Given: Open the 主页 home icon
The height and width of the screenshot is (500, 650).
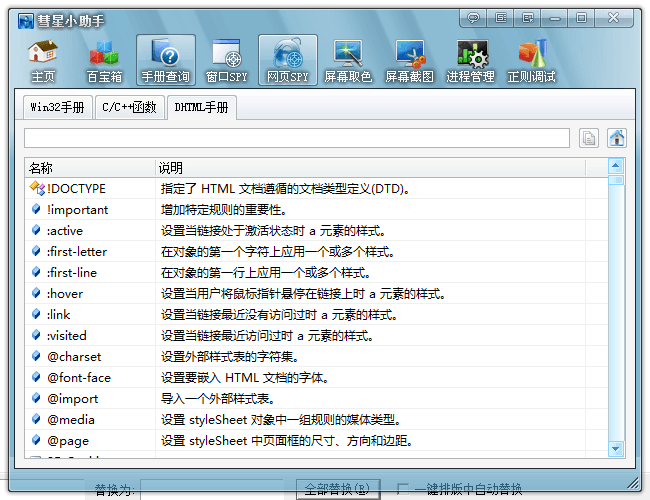Looking at the screenshot, I should [43, 60].
